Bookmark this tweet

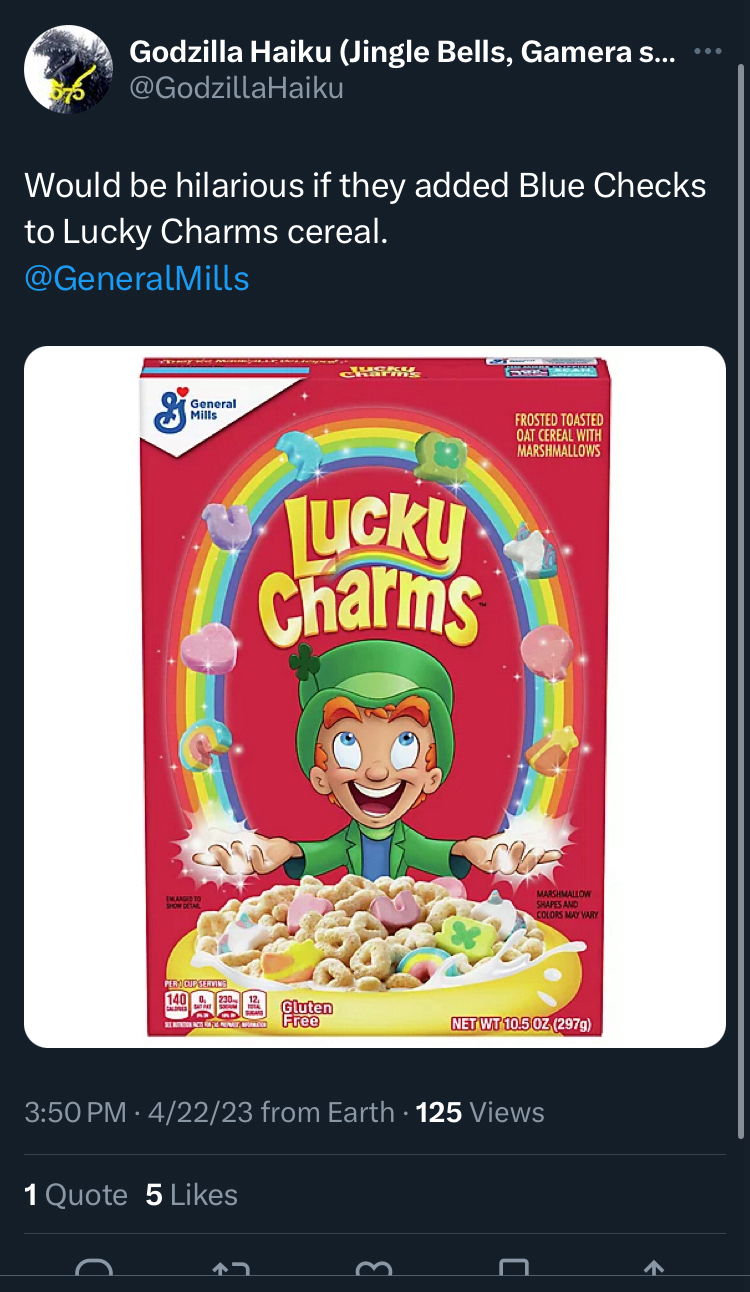tap(513, 1271)
